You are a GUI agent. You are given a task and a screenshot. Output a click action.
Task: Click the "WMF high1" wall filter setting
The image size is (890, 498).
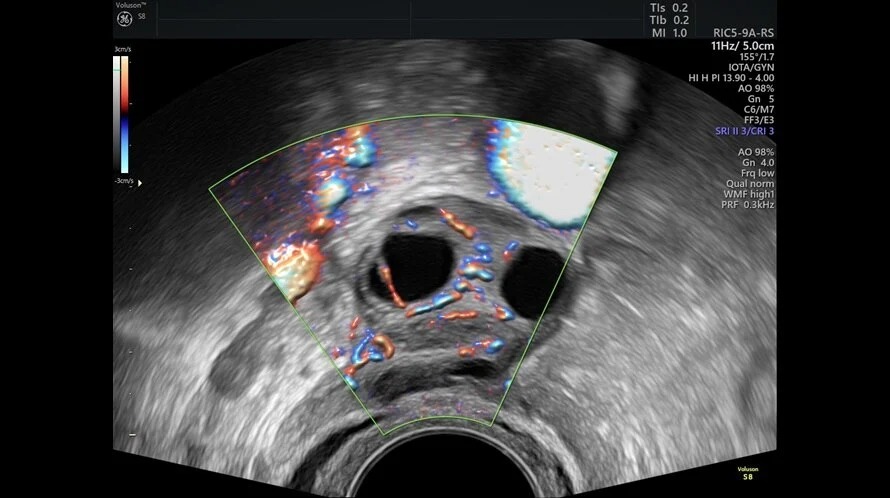tap(749, 194)
